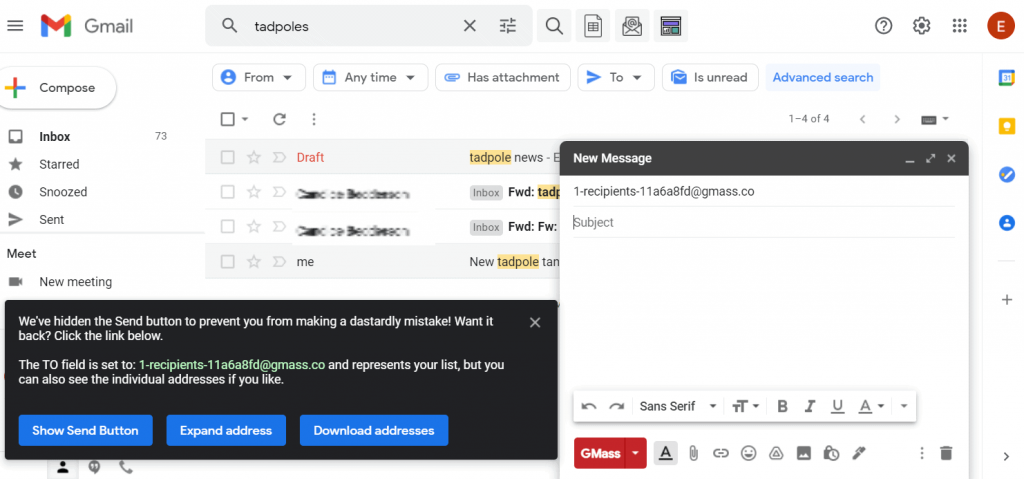The height and width of the screenshot is (479, 1024).
Task: Open Google Calendar side panel icon
Action: click(x=1006, y=78)
